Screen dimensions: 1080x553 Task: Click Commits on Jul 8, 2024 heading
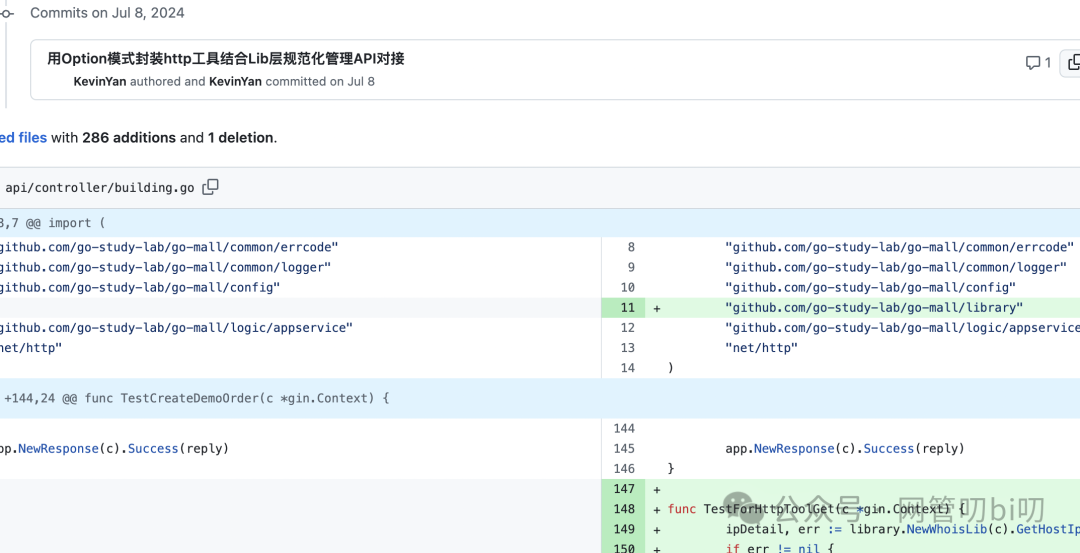(x=107, y=13)
